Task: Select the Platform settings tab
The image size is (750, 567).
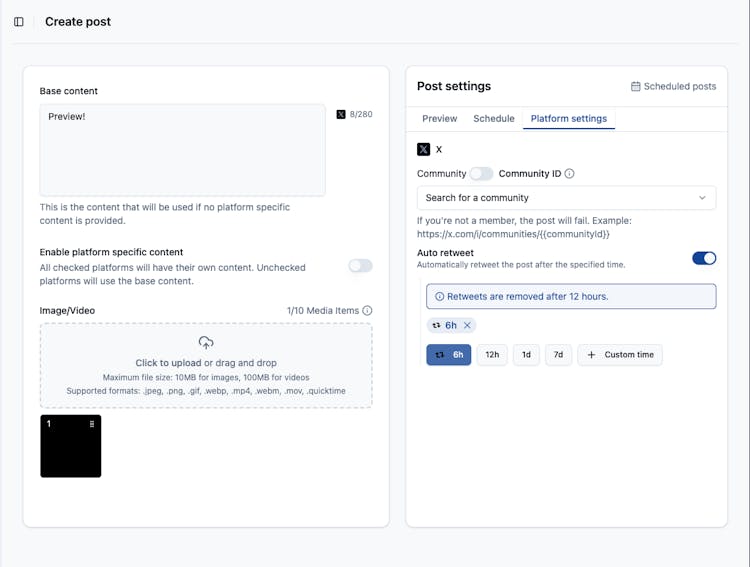Action: coord(569,119)
